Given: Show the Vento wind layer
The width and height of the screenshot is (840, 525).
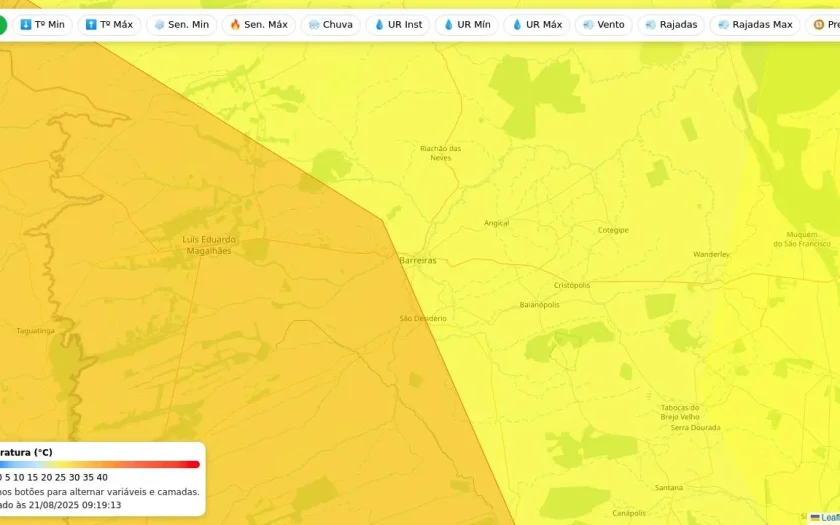Looking at the screenshot, I should pos(604,25).
